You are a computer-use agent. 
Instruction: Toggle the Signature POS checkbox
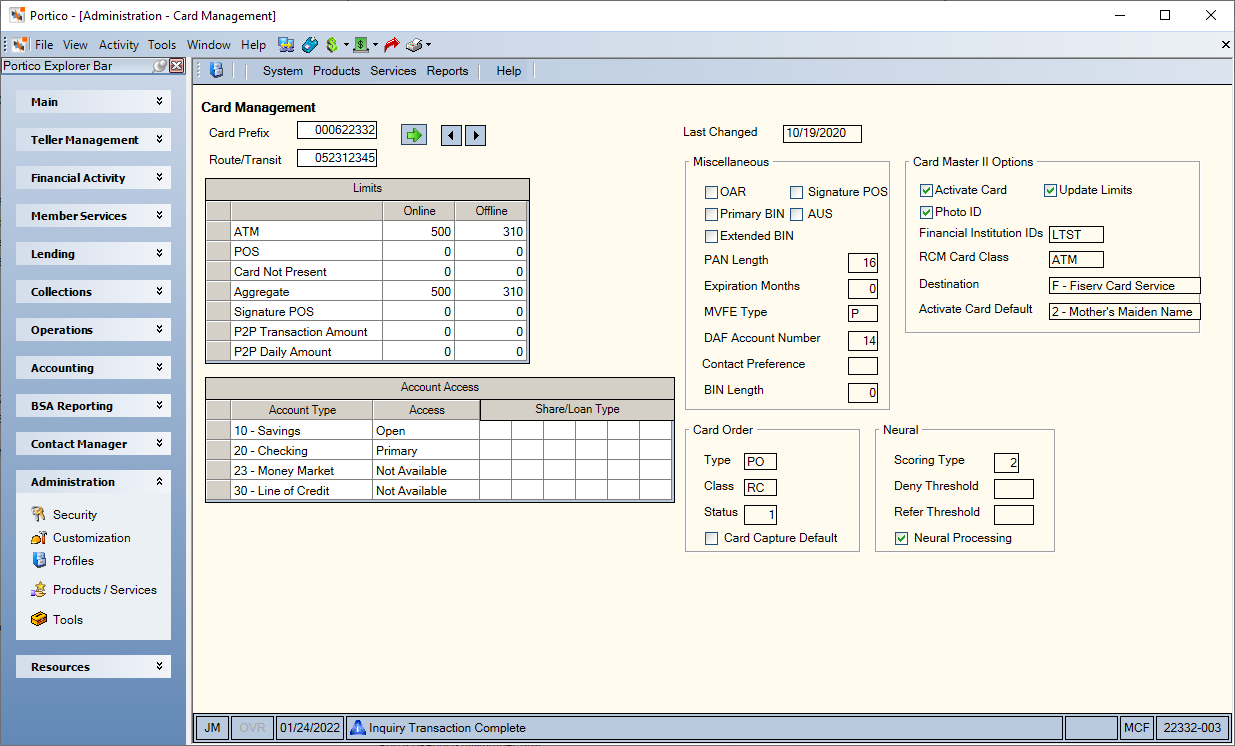coord(797,192)
